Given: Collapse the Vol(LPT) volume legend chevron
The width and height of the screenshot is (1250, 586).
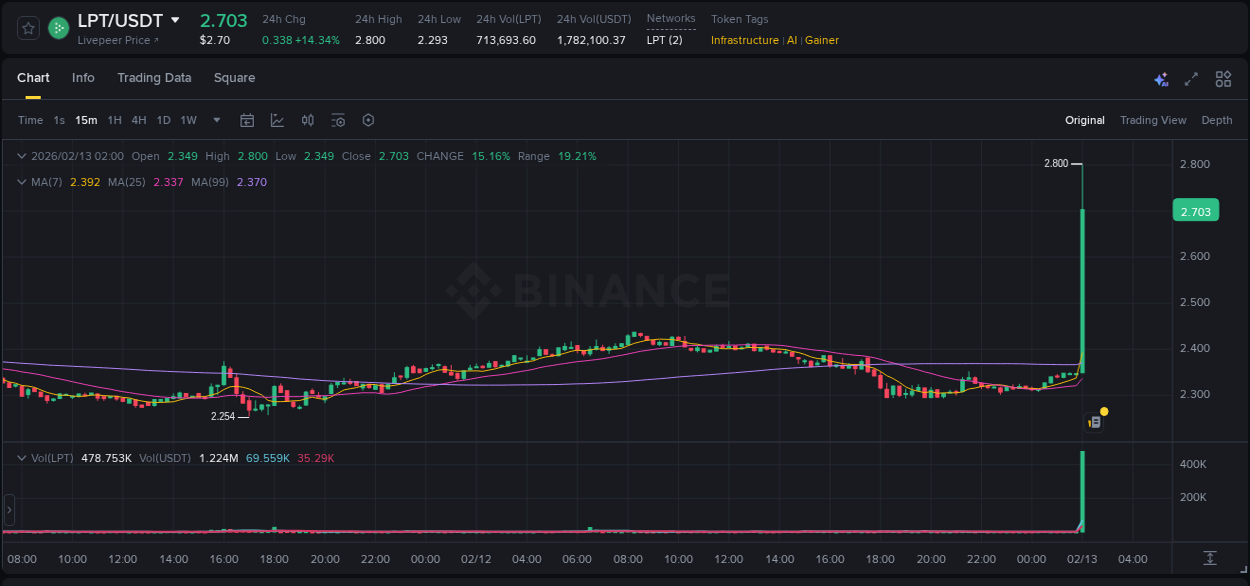Looking at the screenshot, I should [x=21, y=458].
